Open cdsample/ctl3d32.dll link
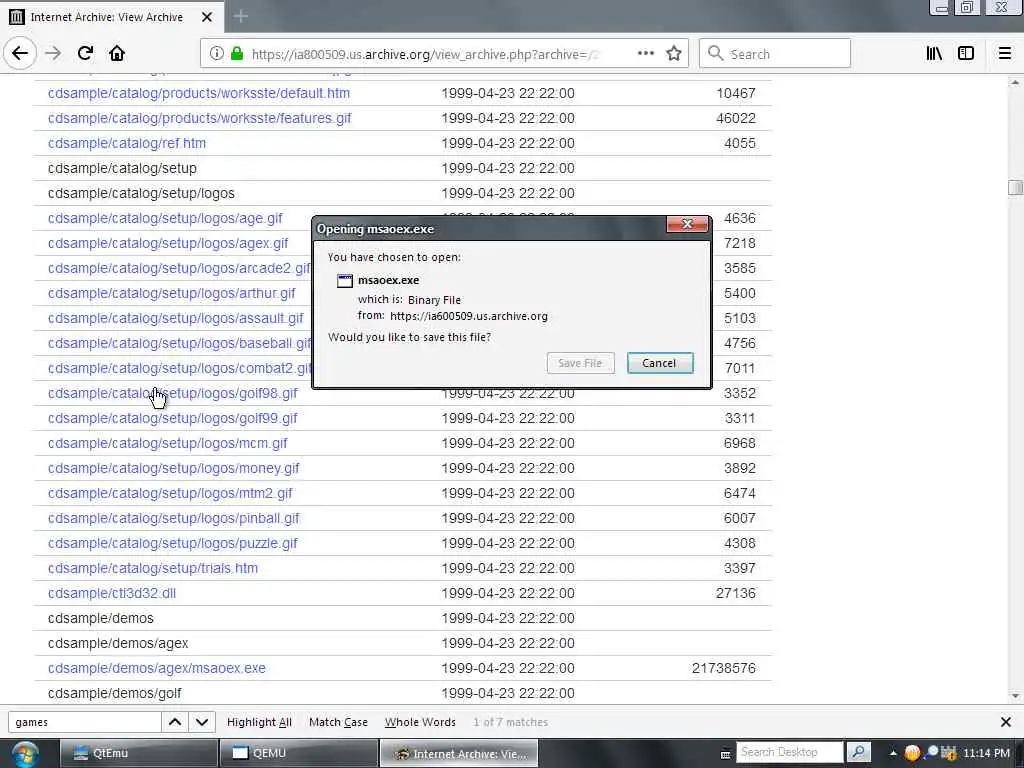This screenshot has height=768, width=1024. tap(112, 593)
